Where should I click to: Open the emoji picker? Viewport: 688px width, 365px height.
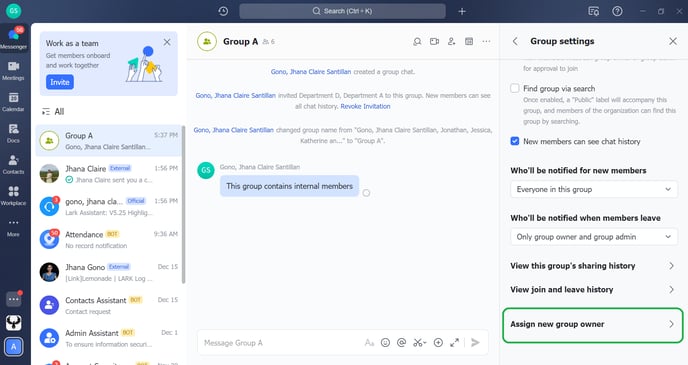(385, 343)
